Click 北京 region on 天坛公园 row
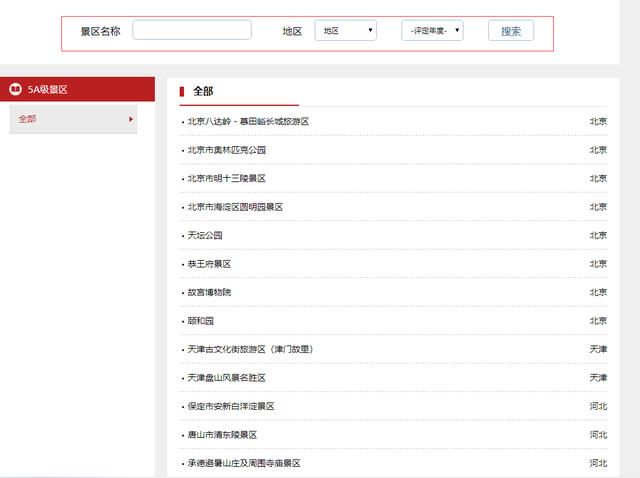 [x=598, y=236]
